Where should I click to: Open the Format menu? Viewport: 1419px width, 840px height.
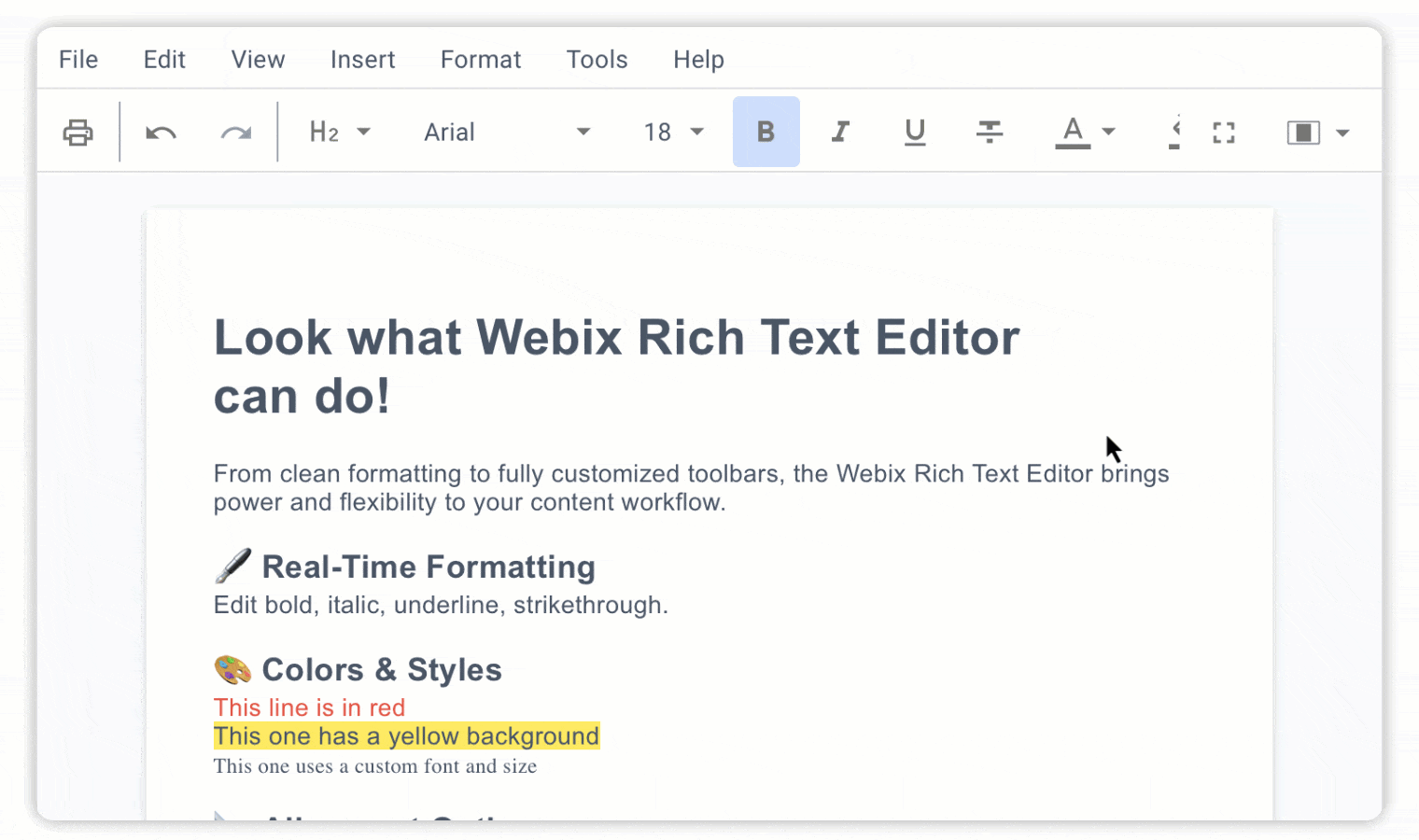[x=481, y=59]
